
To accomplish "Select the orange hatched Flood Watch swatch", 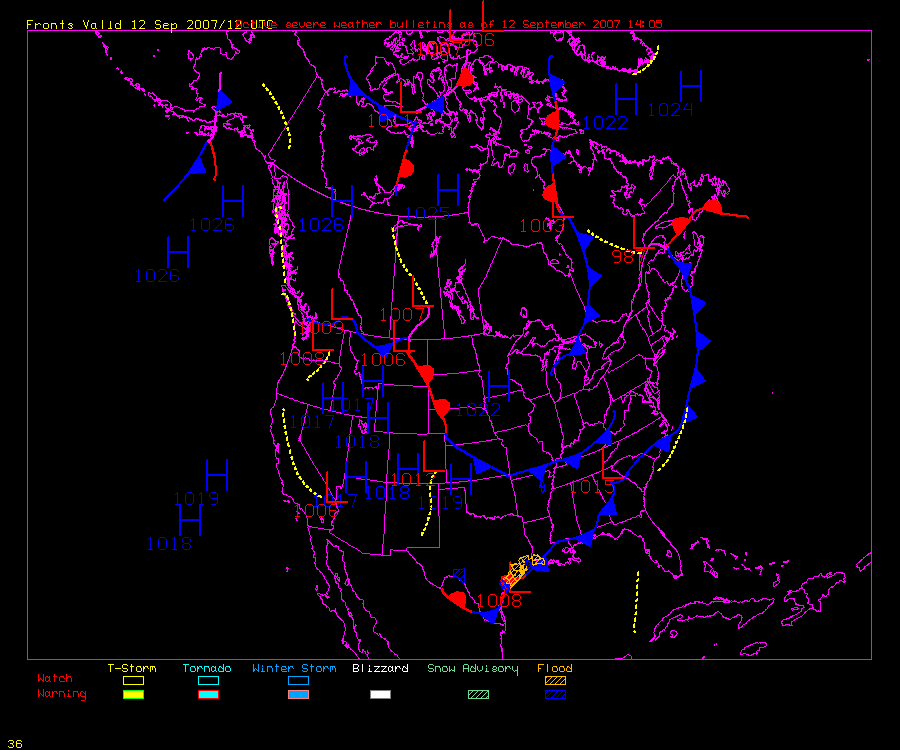I will point(555,680).
